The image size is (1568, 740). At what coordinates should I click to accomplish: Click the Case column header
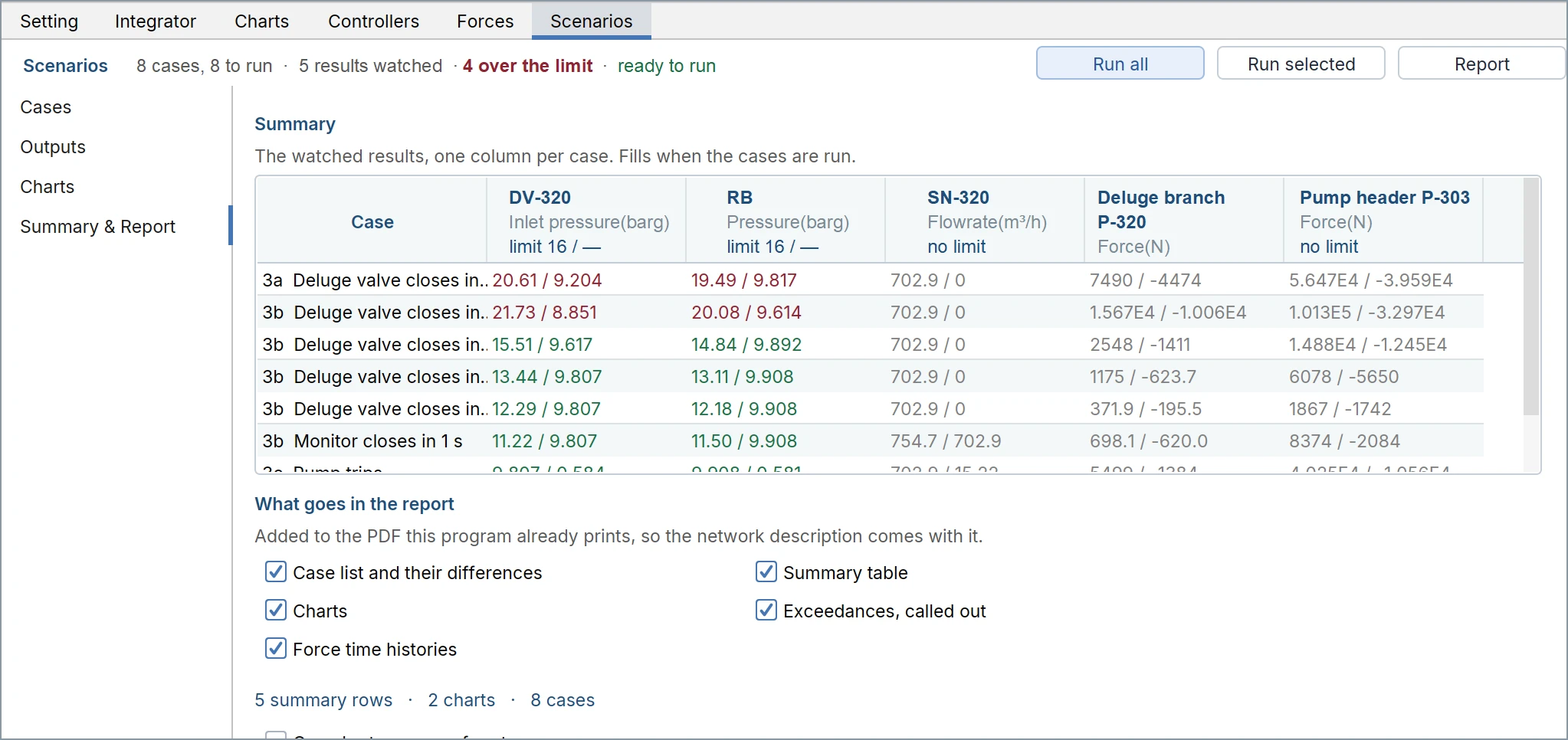pyautogui.click(x=372, y=222)
